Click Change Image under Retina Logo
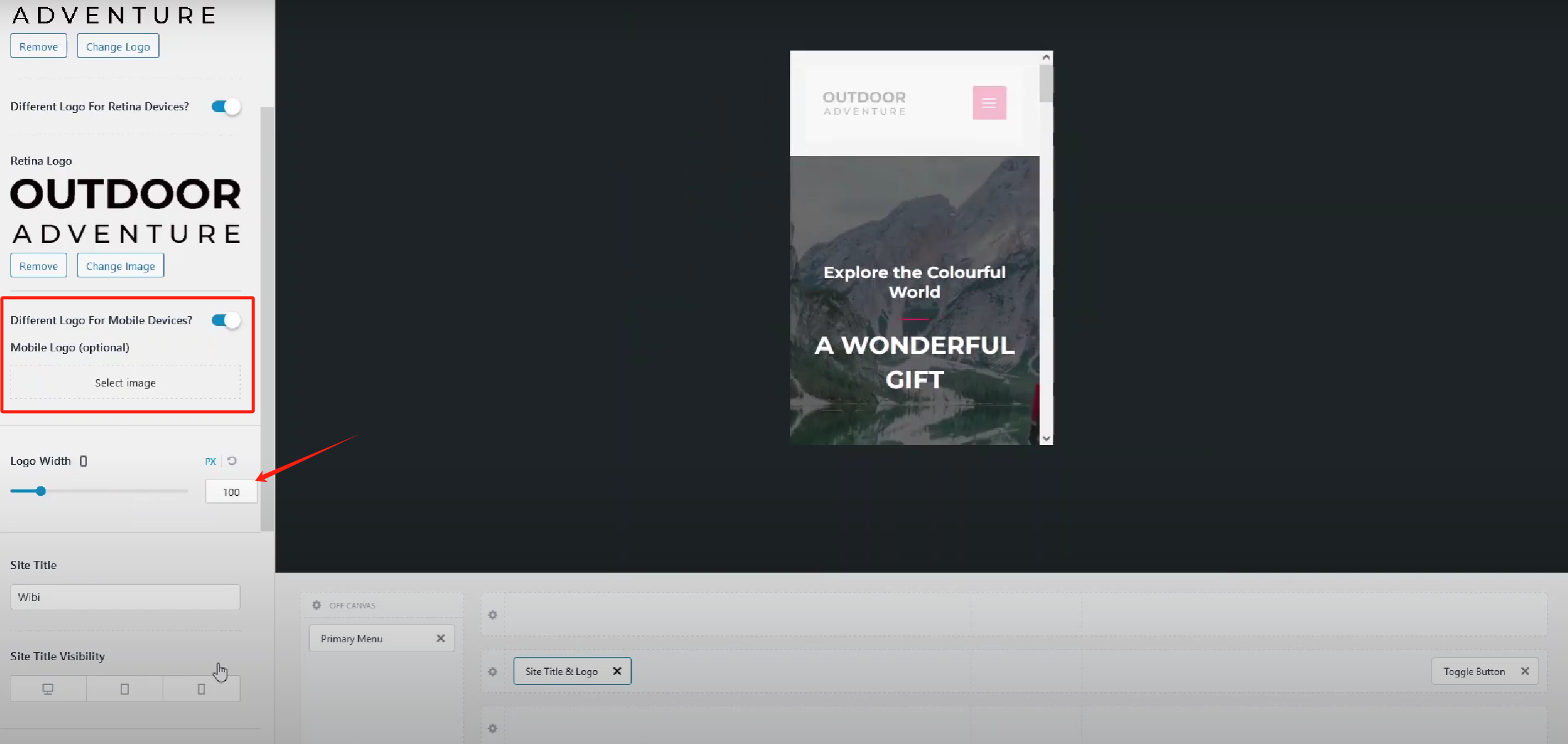The width and height of the screenshot is (1568, 744). (x=120, y=266)
